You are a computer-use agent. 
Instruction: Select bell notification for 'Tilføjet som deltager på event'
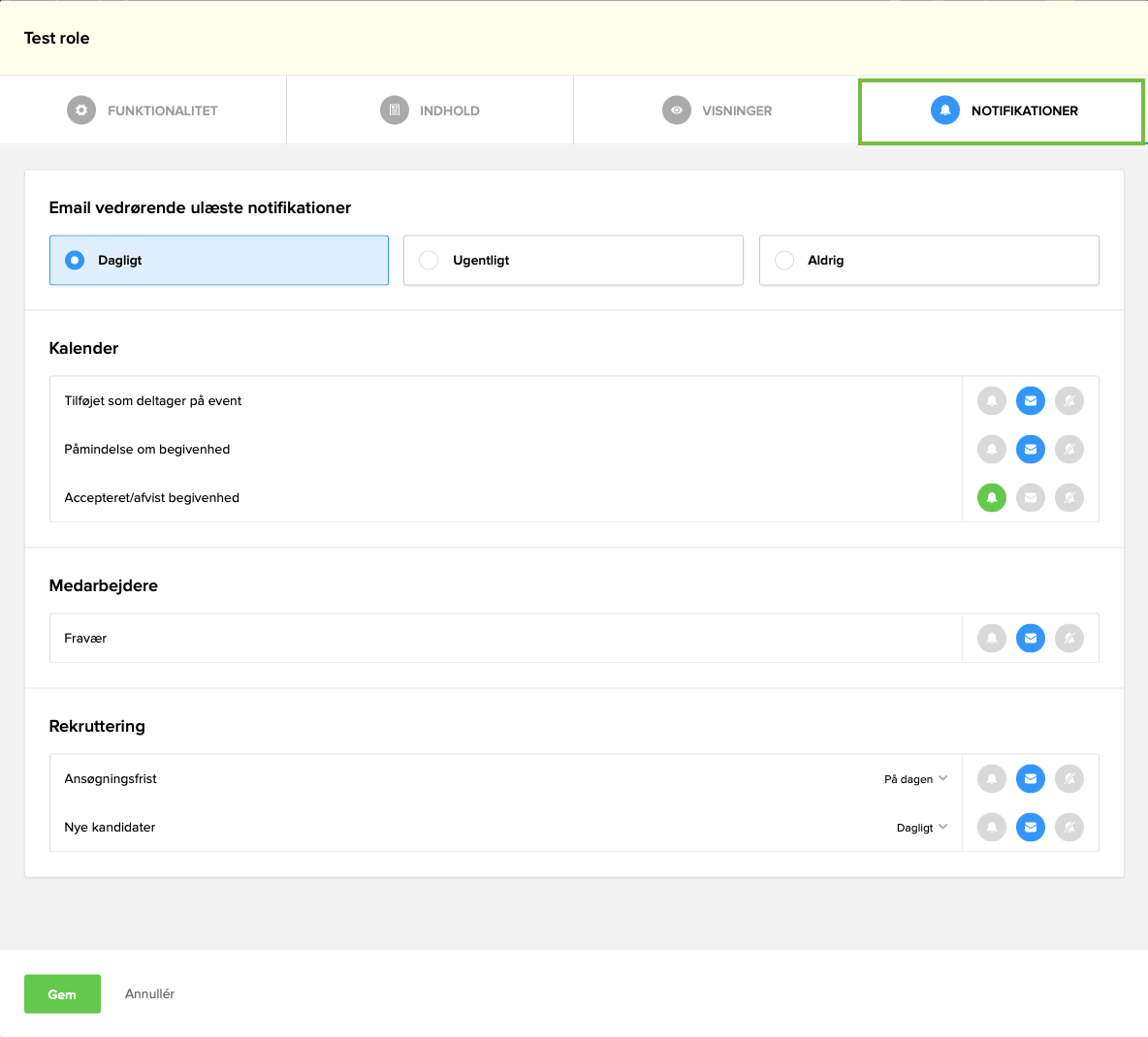click(x=991, y=401)
